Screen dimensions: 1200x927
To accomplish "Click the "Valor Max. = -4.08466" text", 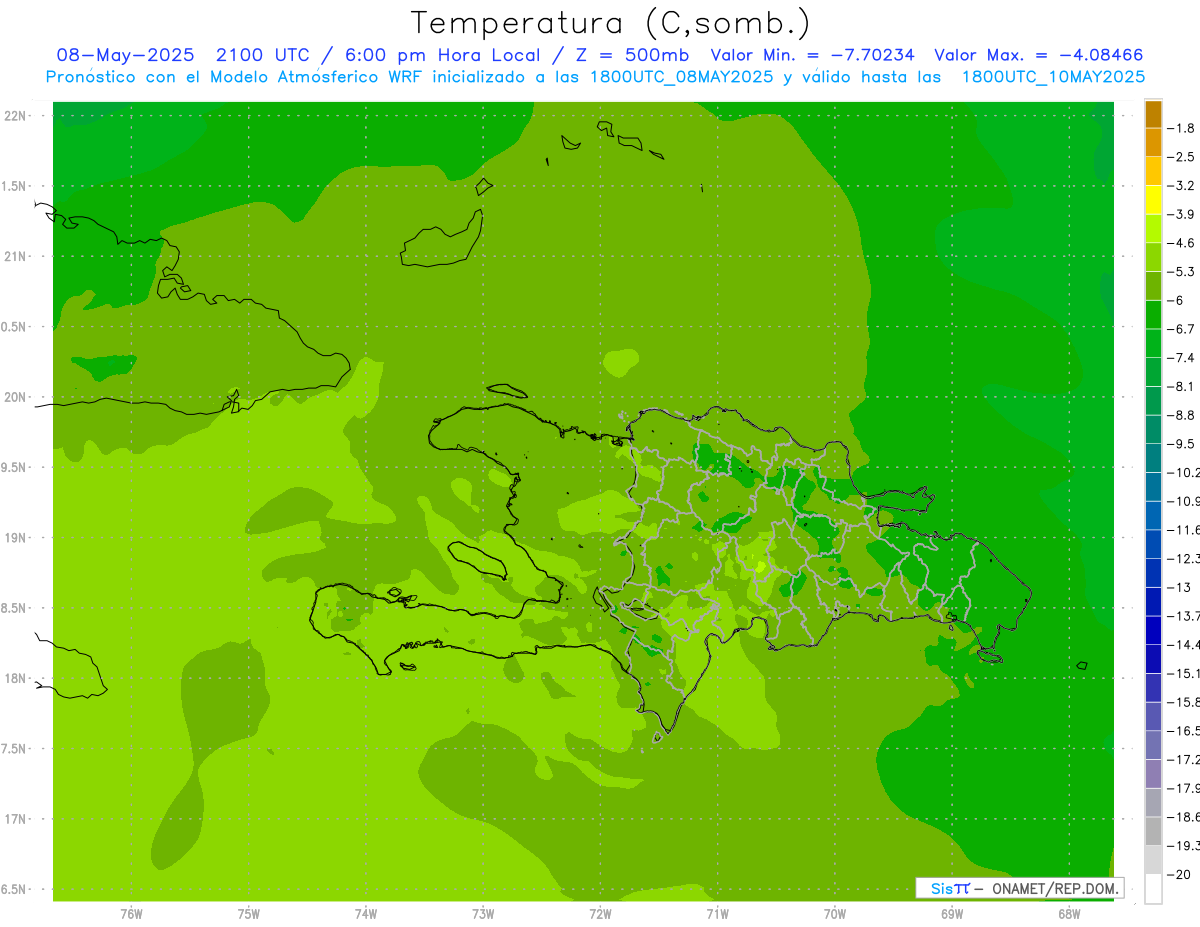I will coord(1039,55).
